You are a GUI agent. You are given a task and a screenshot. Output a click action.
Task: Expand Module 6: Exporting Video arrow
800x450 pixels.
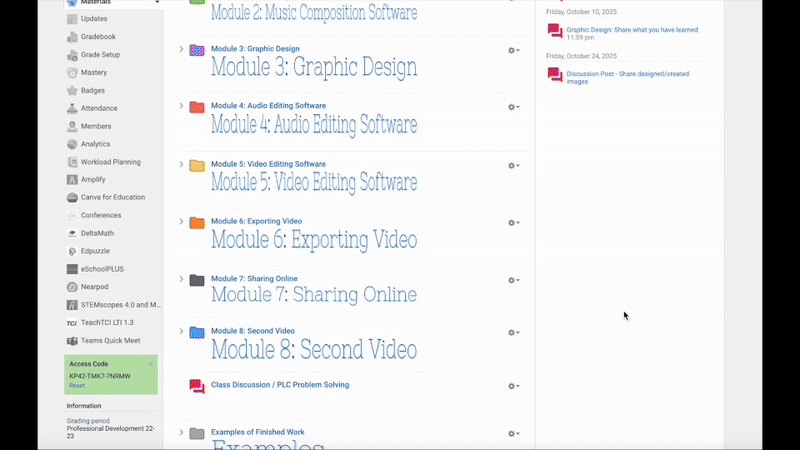181,221
